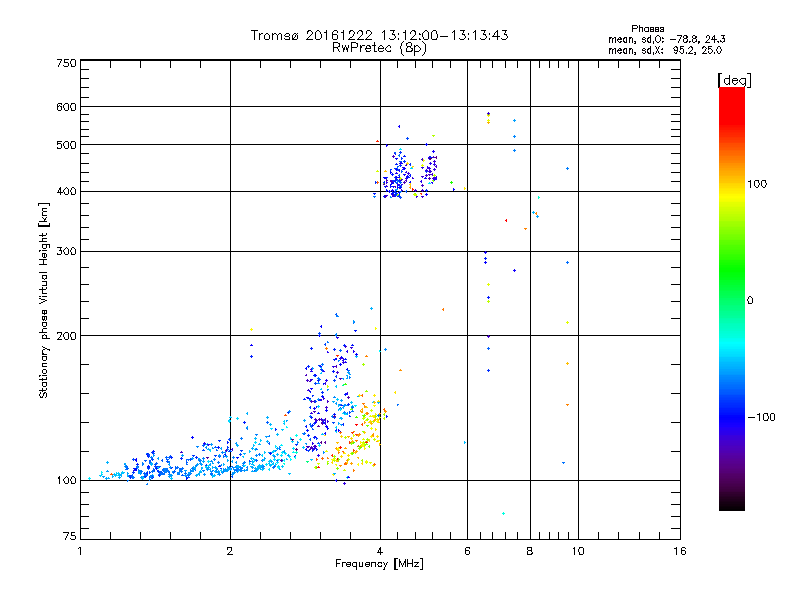Click the green region of the colorbar near 0
Screen dimensions: 800x600
[732, 286]
